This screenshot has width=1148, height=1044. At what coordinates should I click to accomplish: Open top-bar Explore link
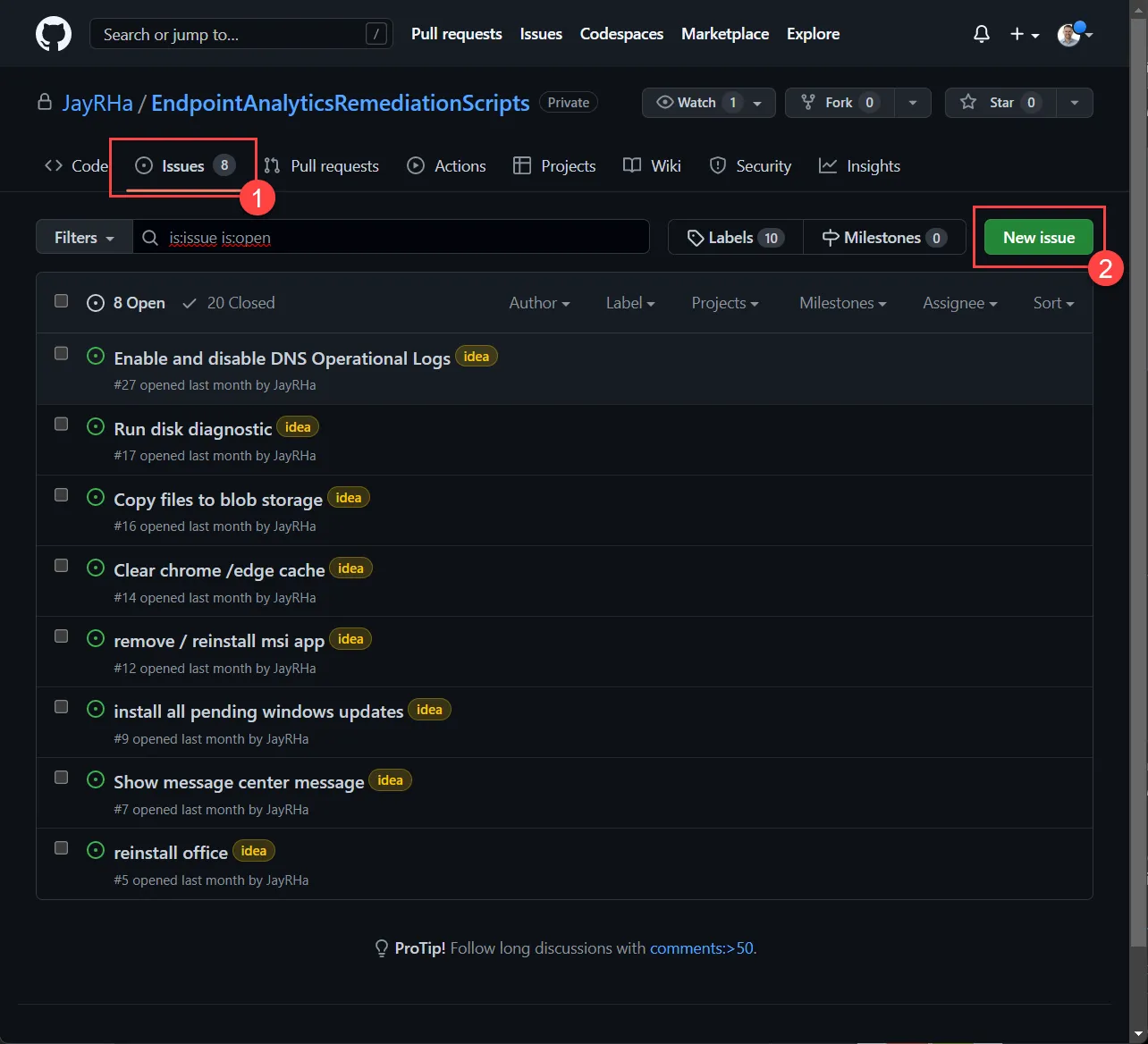(813, 34)
